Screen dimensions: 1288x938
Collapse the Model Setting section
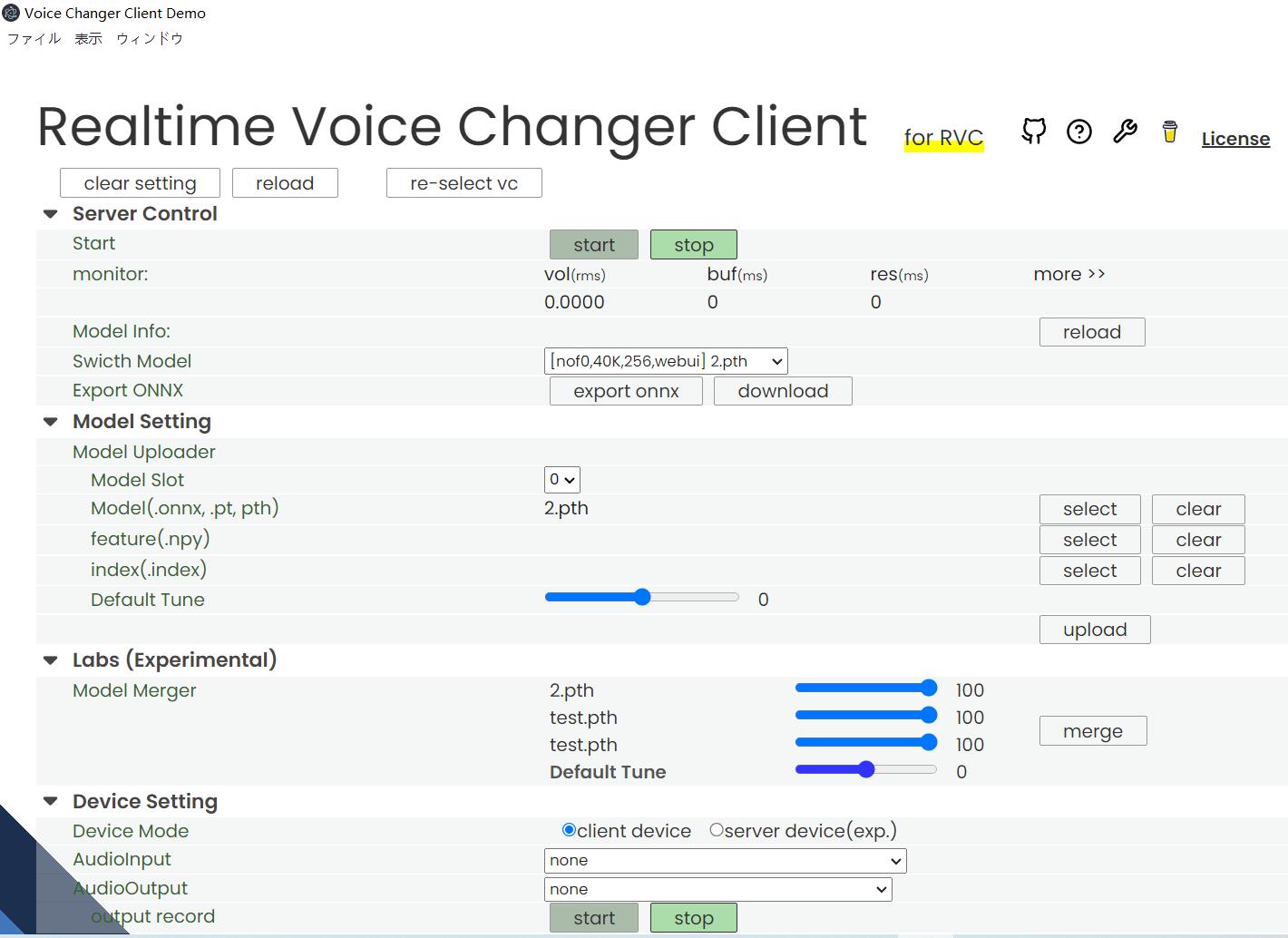point(51,422)
